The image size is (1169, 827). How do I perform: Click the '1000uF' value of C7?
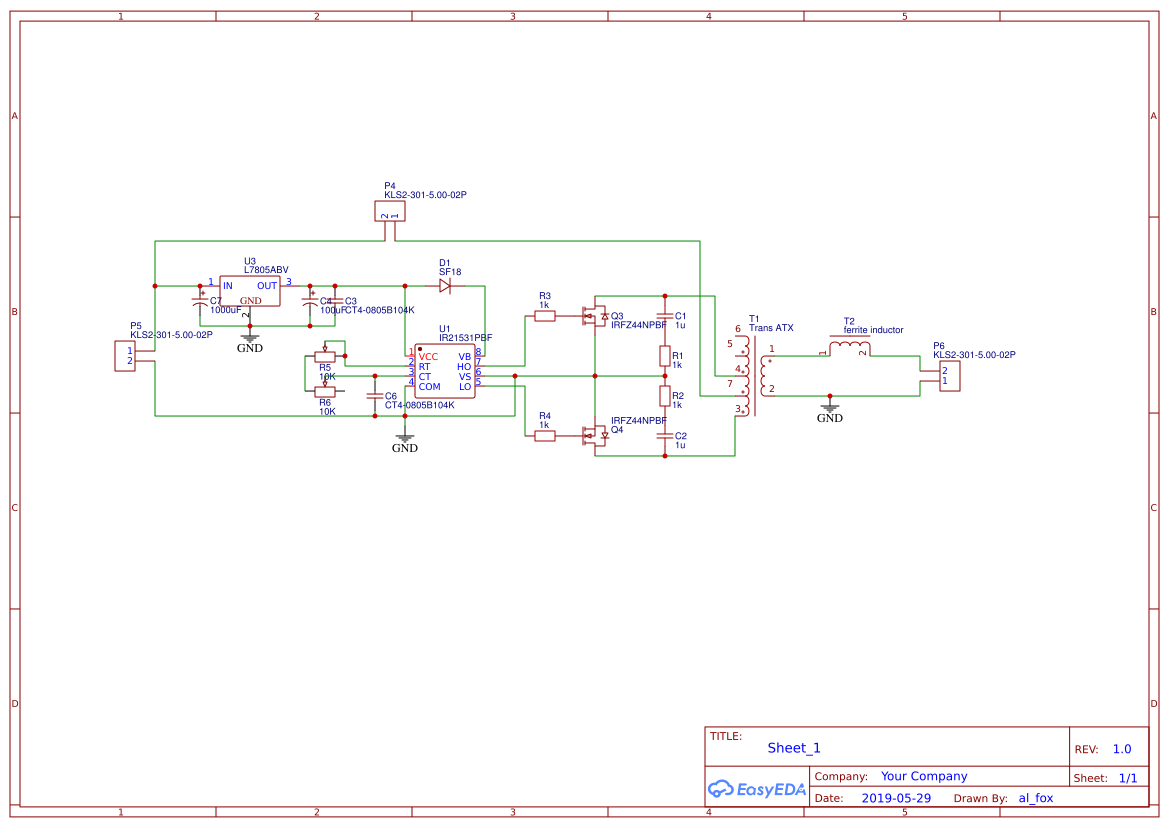(226, 310)
